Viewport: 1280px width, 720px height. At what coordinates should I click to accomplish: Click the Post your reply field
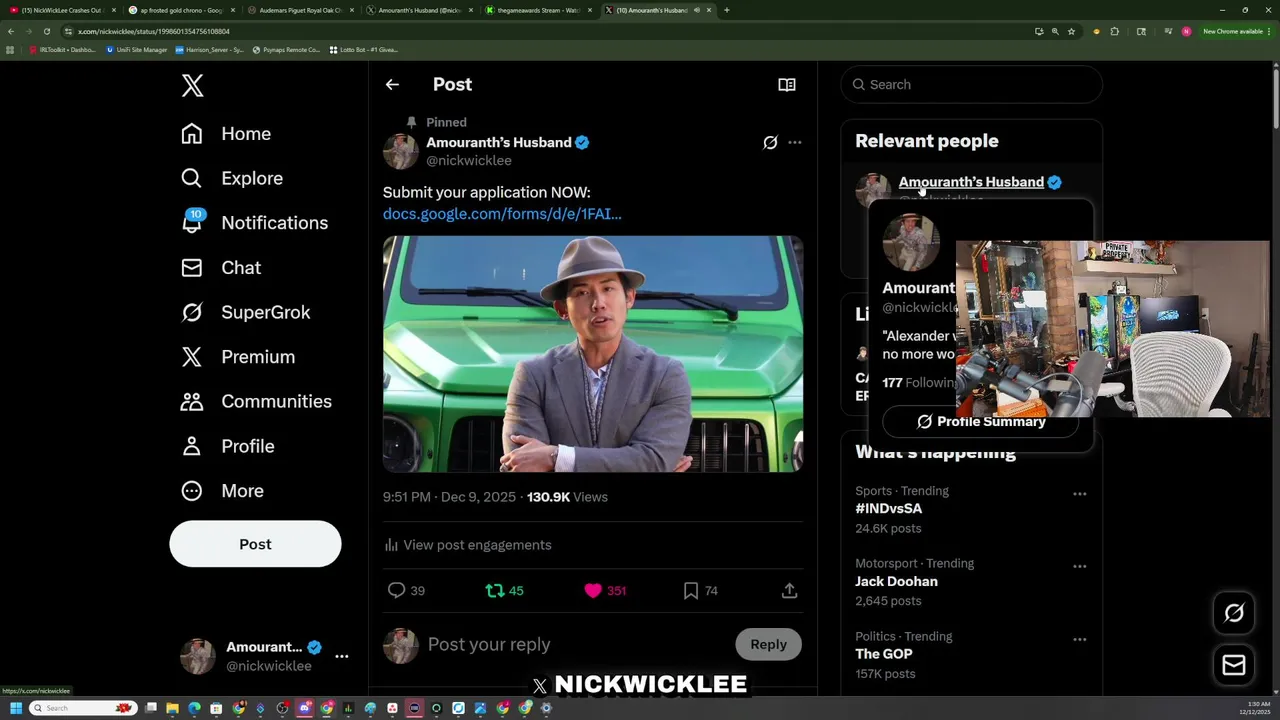pyautogui.click(x=575, y=645)
